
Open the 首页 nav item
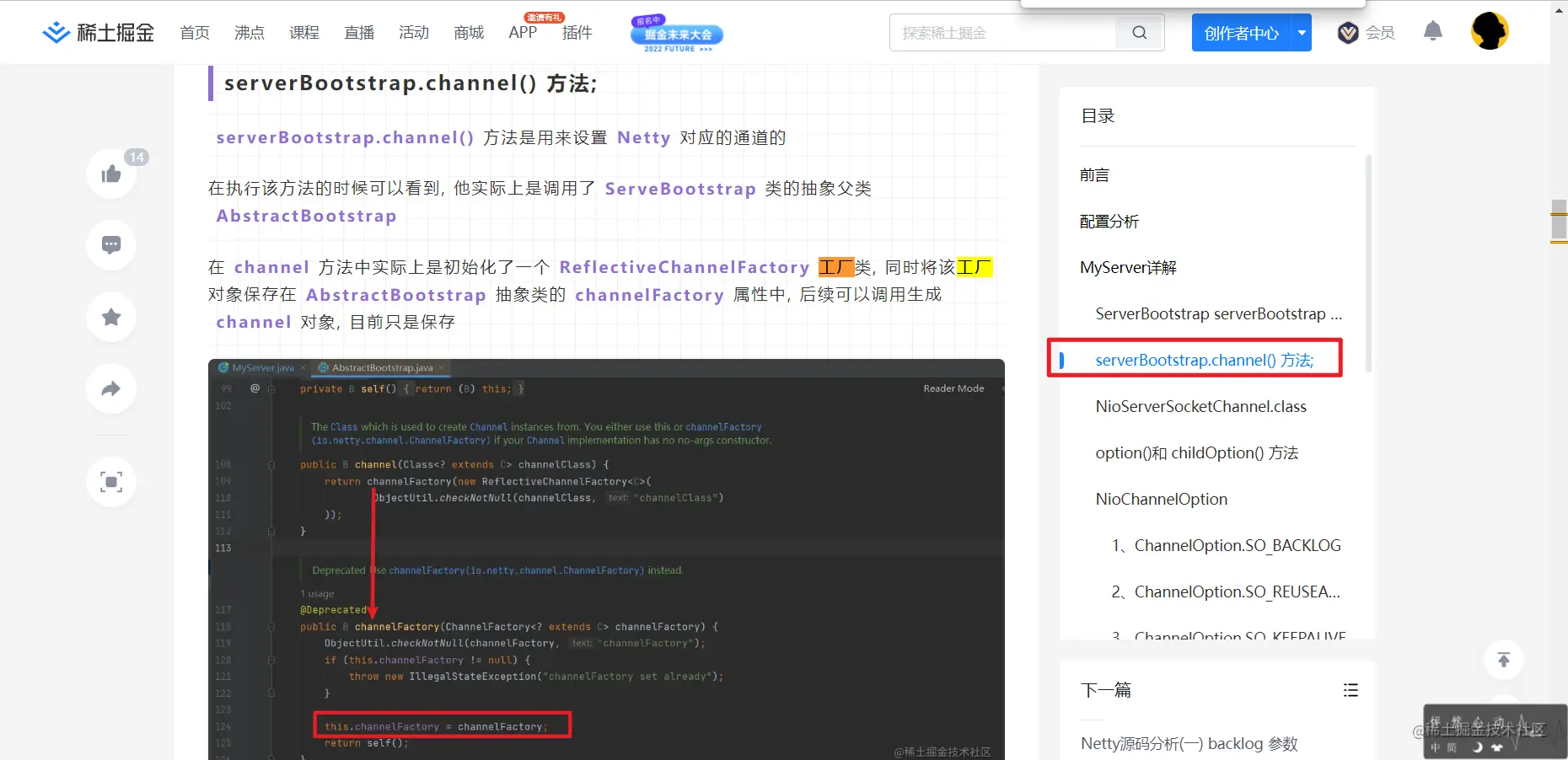[195, 33]
